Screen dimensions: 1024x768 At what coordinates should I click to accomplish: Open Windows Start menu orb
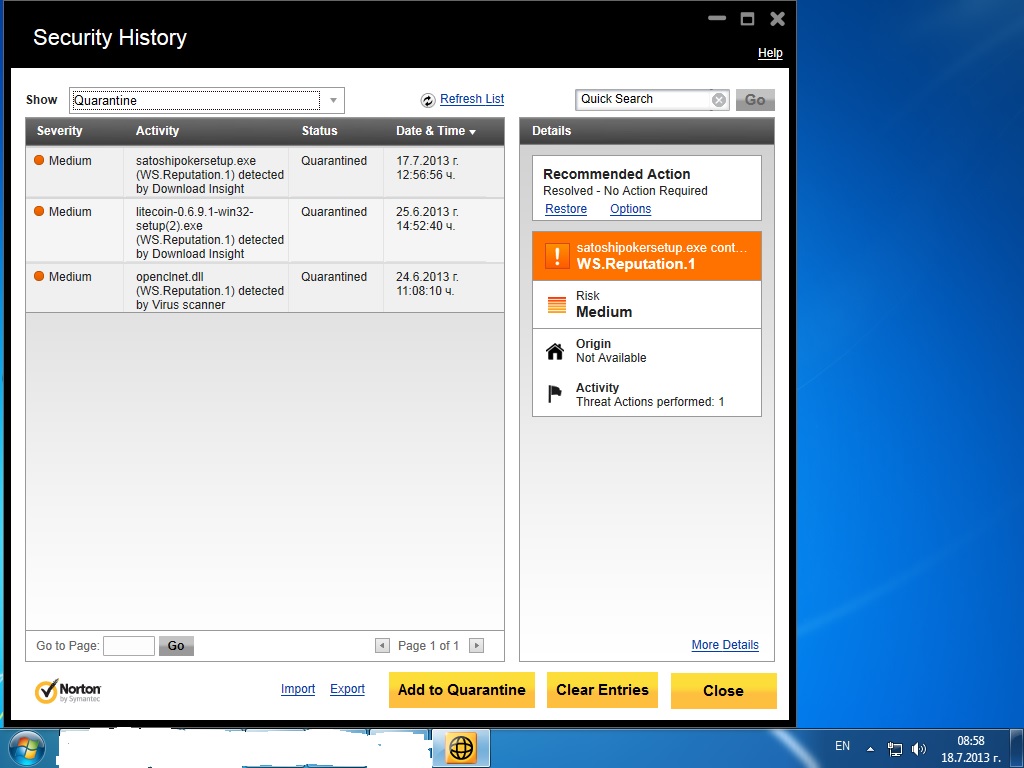[27, 748]
